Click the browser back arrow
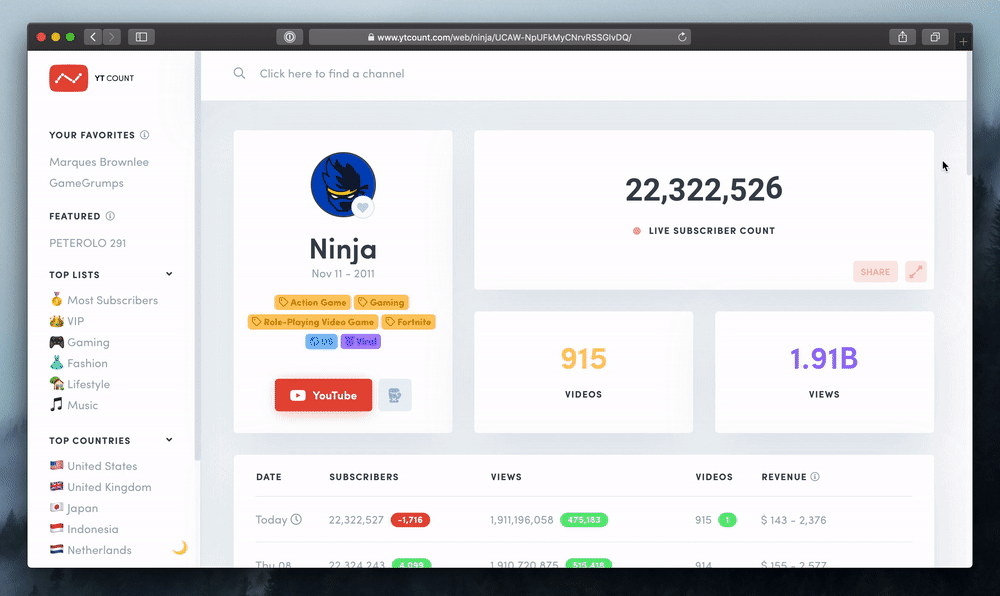 tap(93, 37)
